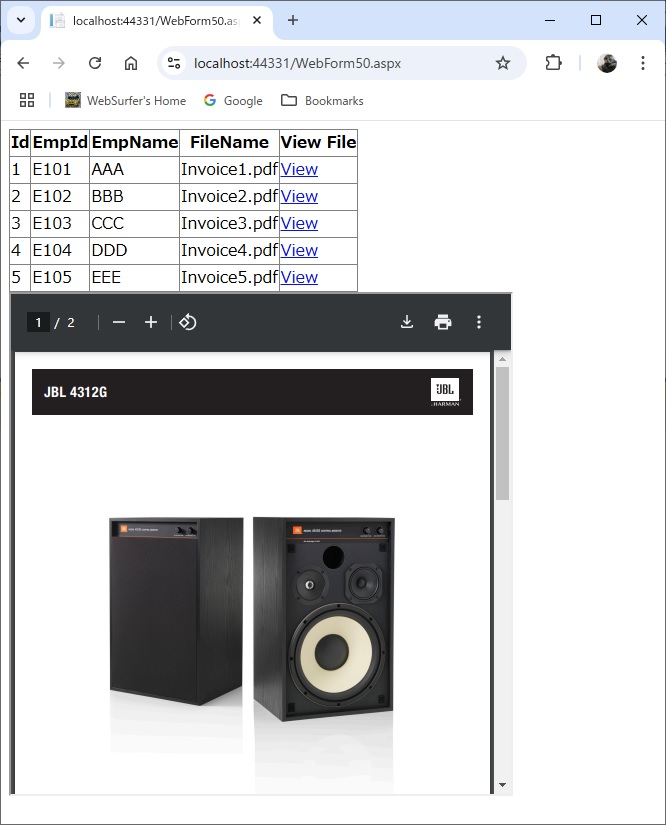The width and height of the screenshot is (666, 825).
Task: Select the EEE employee name cell
Action: 135,277
